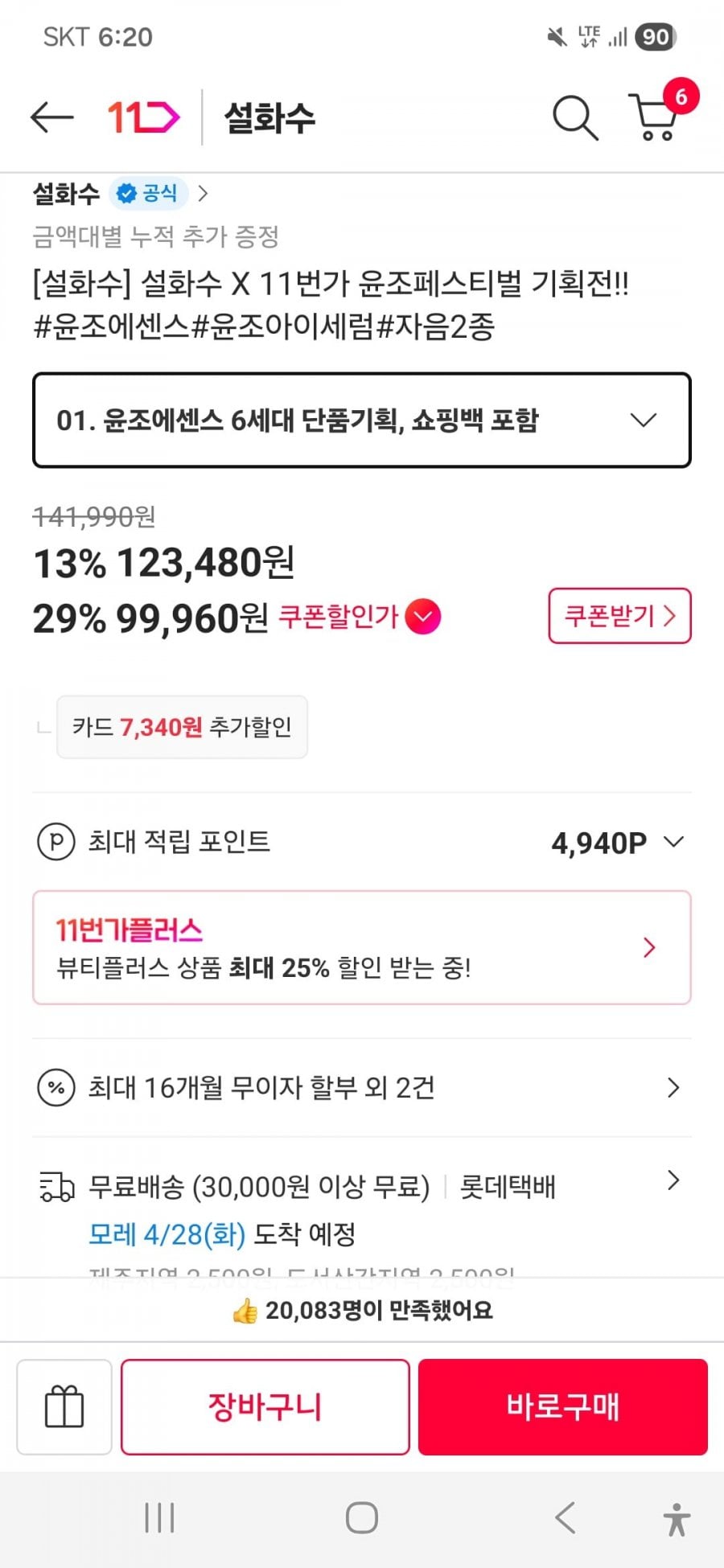This screenshot has width=724, height=1568.
Task: Tap the 쿠폰받기 button
Action: coord(619,616)
